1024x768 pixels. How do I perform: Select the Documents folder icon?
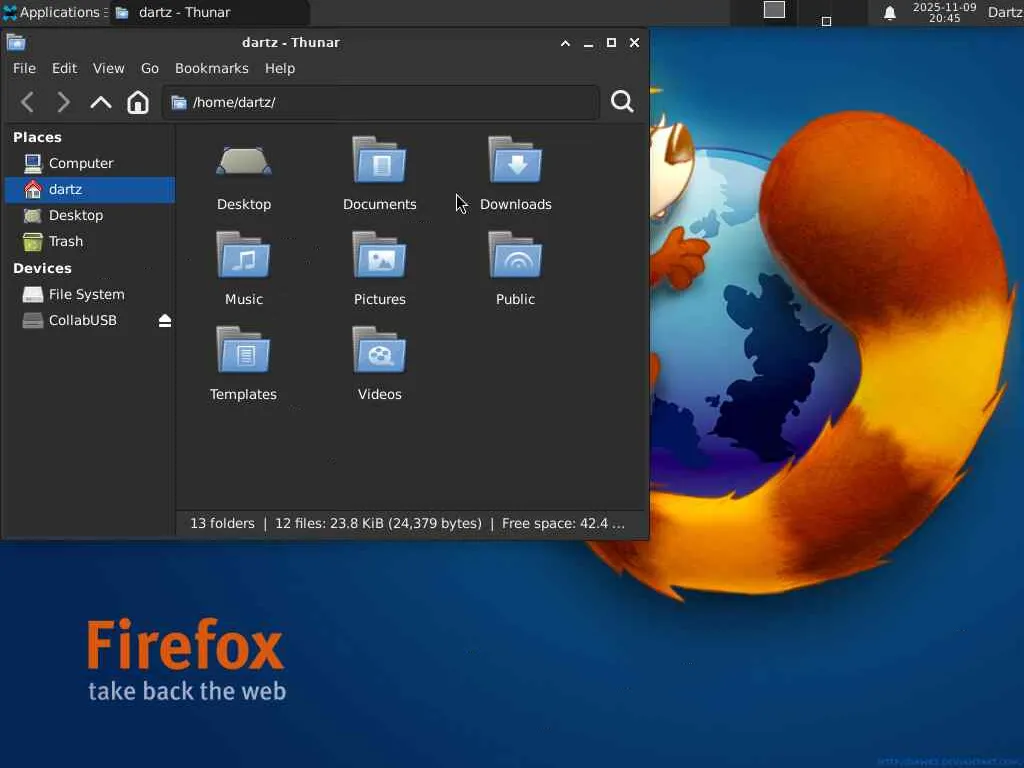[379, 160]
